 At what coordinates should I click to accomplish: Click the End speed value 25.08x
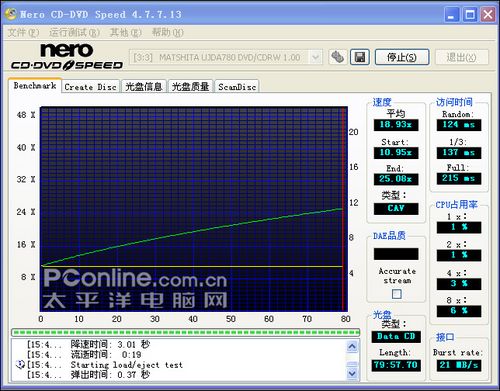coord(396,179)
